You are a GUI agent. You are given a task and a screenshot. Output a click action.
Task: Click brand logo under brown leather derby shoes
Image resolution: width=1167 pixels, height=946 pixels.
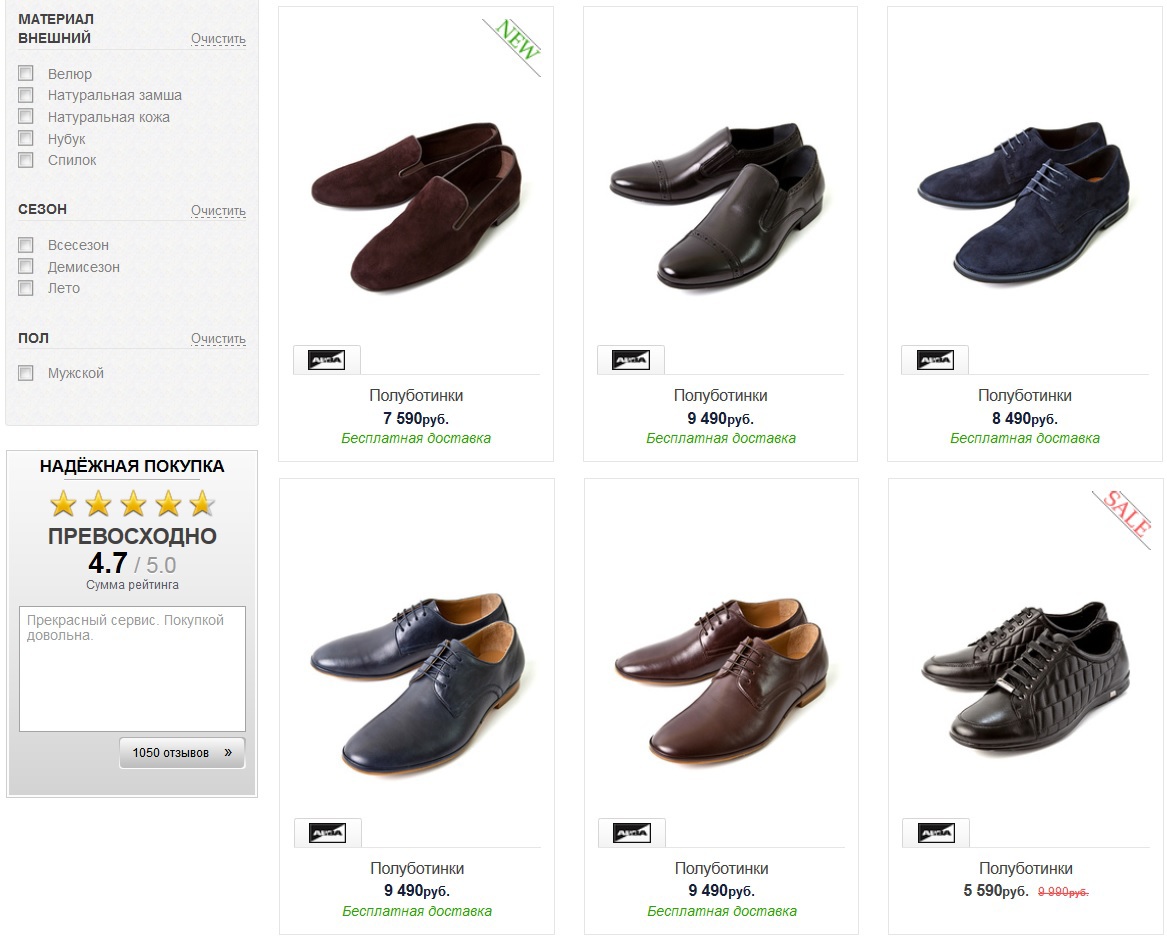pyautogui.click(x=632, y=833)
